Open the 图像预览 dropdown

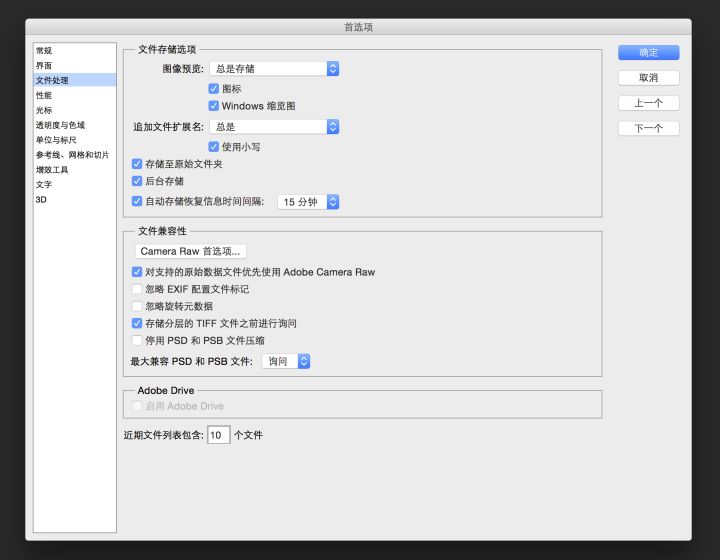pyautogui.click(x=274, y=69)
